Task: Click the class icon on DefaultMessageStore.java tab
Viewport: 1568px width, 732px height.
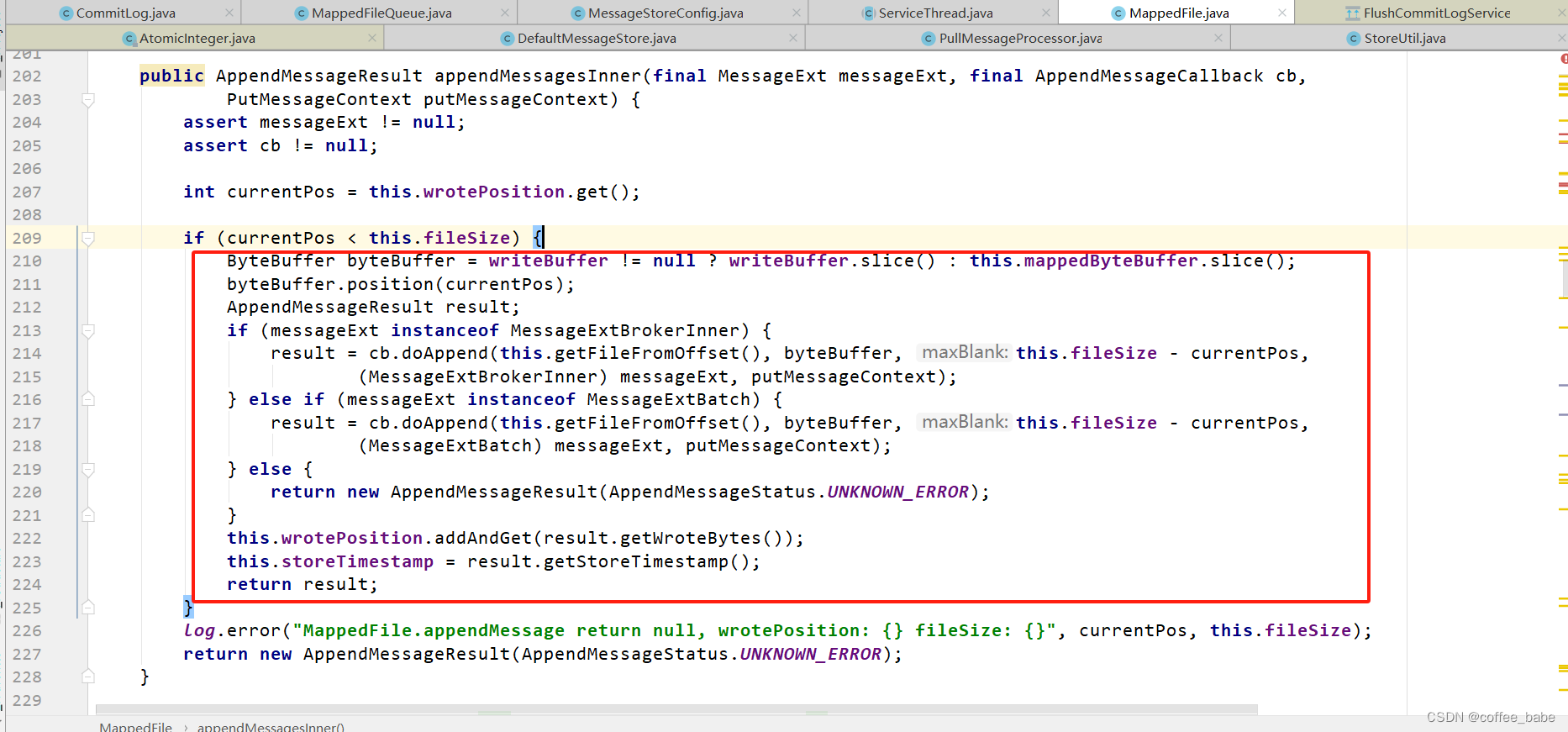Action: point(508,39)
